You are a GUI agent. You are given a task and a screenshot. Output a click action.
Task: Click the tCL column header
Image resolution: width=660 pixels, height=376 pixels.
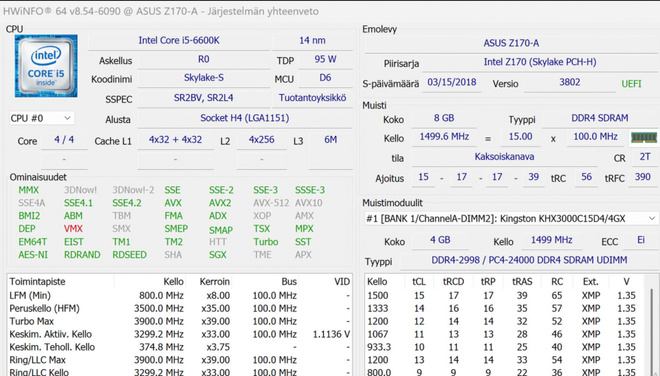tap(419, 282)
